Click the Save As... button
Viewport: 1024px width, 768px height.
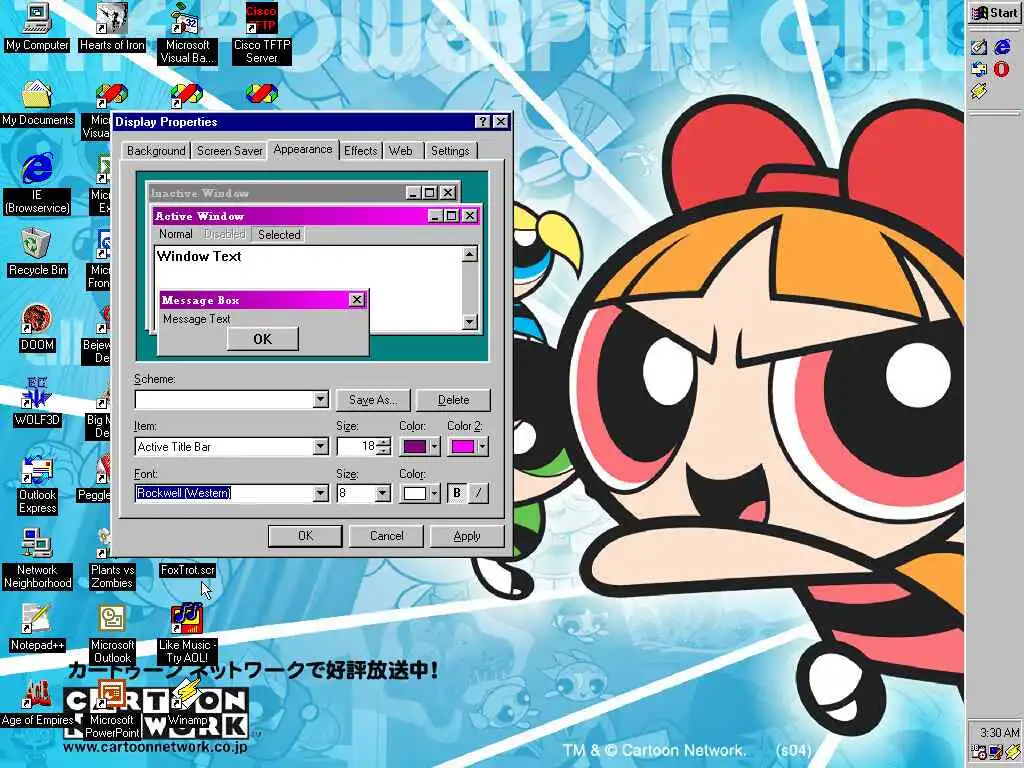coord(373,400)
